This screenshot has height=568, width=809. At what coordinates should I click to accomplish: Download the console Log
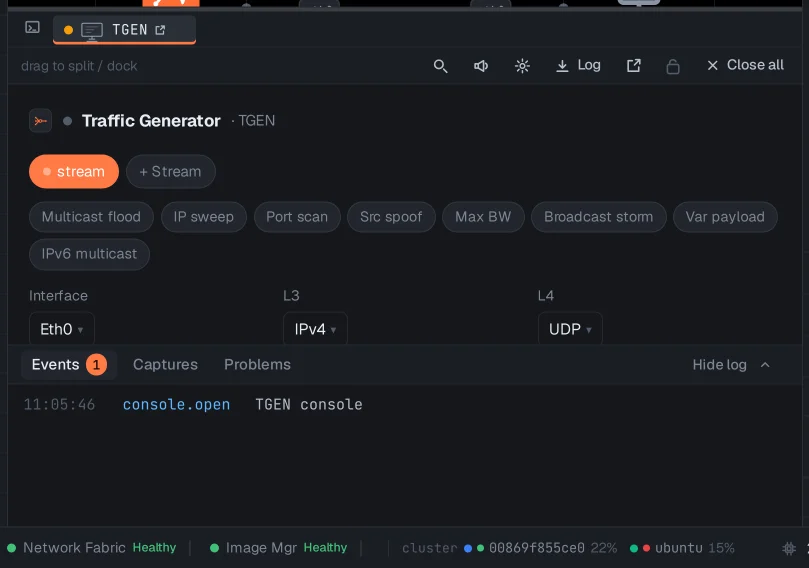pos(578,66)
